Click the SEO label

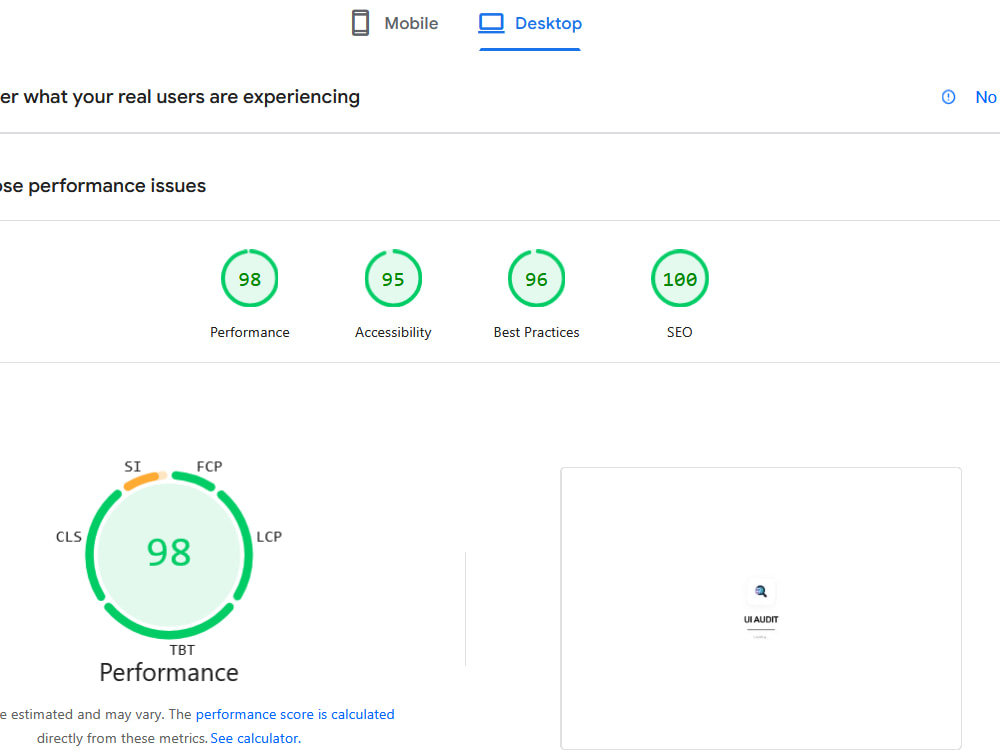[679, 332]
